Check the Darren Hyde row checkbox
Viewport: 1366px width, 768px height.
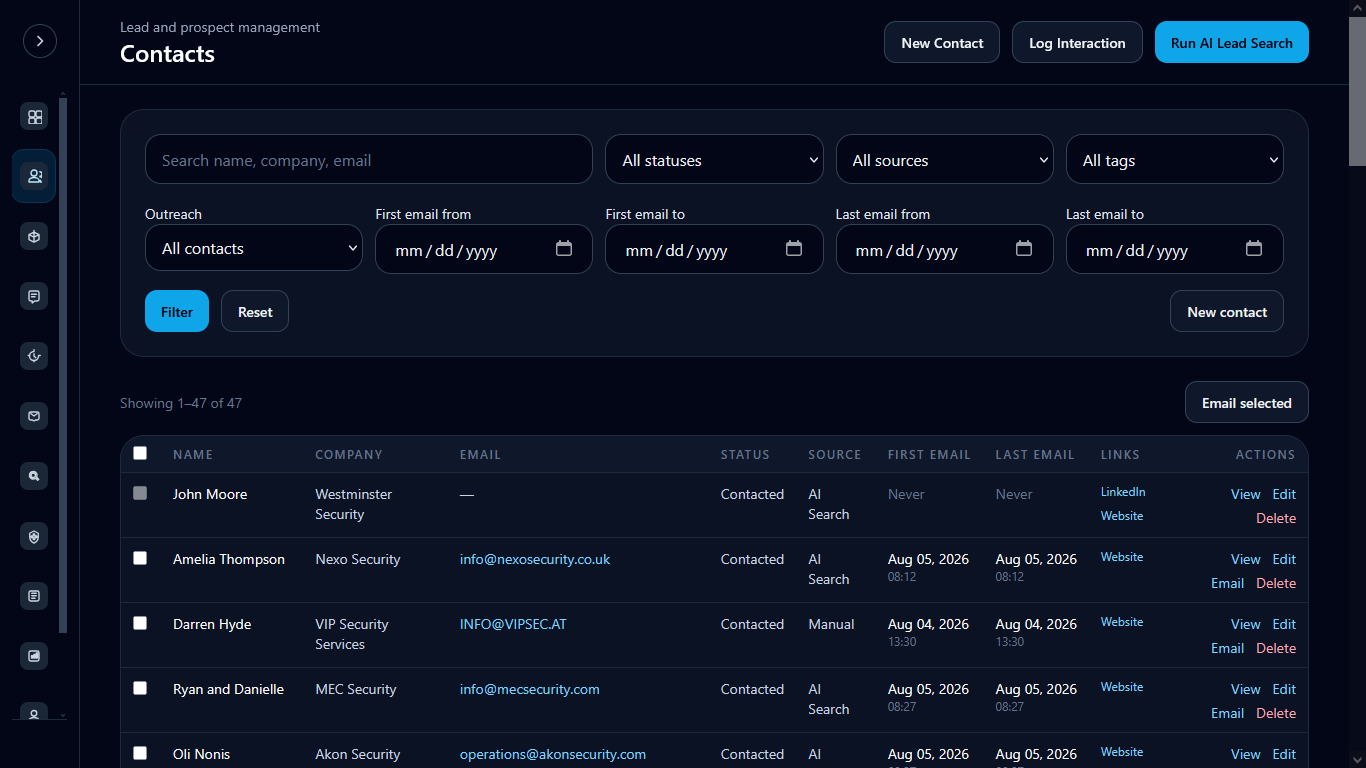(140, 623)
